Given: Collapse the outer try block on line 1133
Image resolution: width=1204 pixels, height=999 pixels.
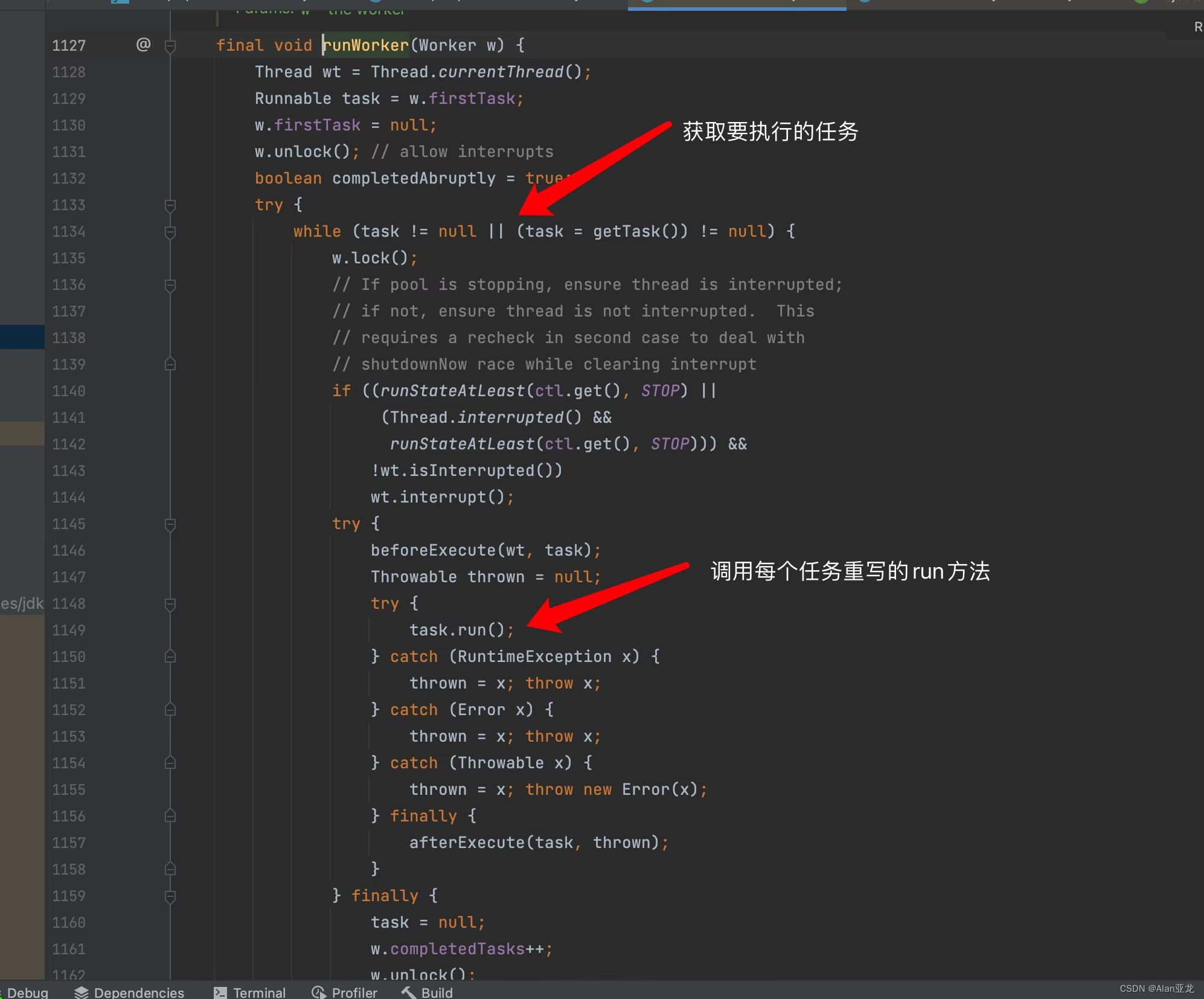Looking at the screenshot, I should (x=170, y=205).
